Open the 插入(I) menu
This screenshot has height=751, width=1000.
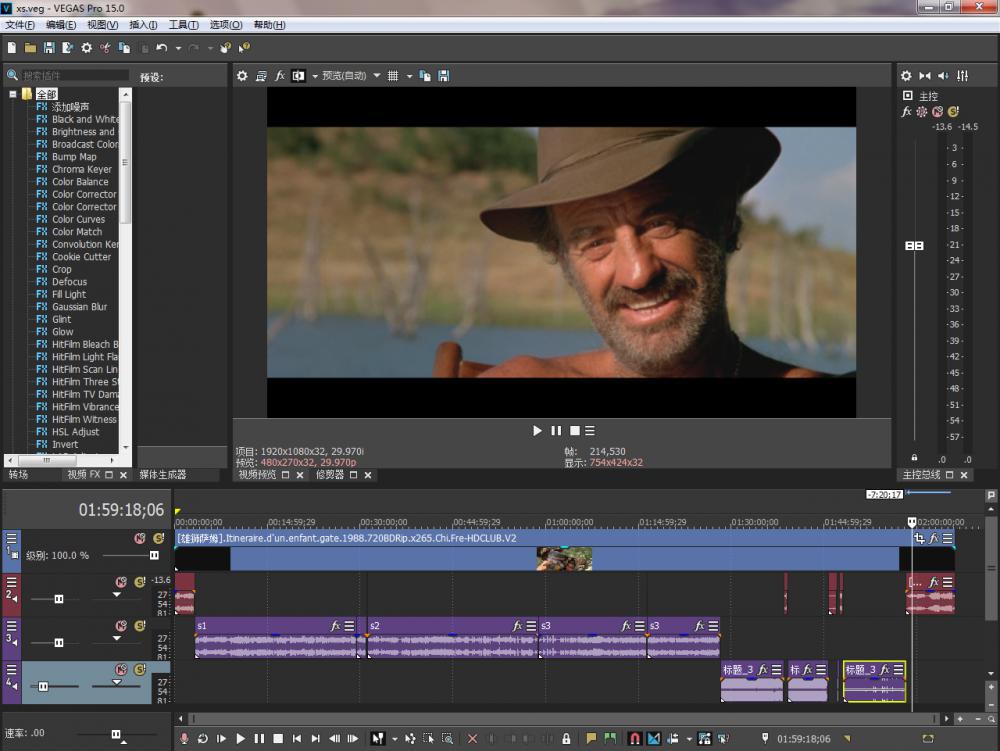click(143, 25)
